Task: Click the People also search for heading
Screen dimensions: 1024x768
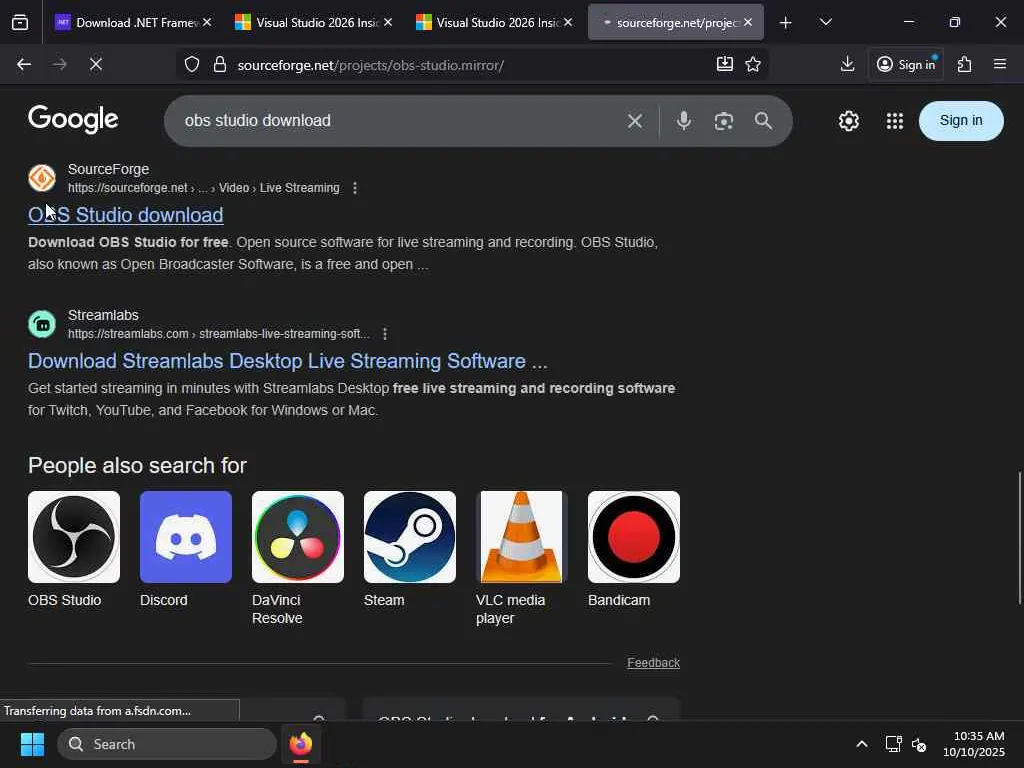Action: pyautogui.click(x=137, y=466)
